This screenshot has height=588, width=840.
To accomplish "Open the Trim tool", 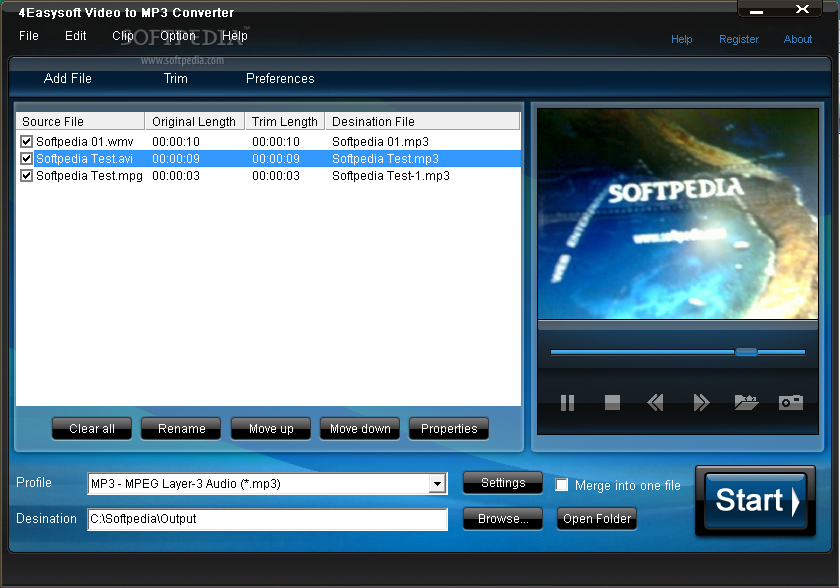I will tap(176, 79).
